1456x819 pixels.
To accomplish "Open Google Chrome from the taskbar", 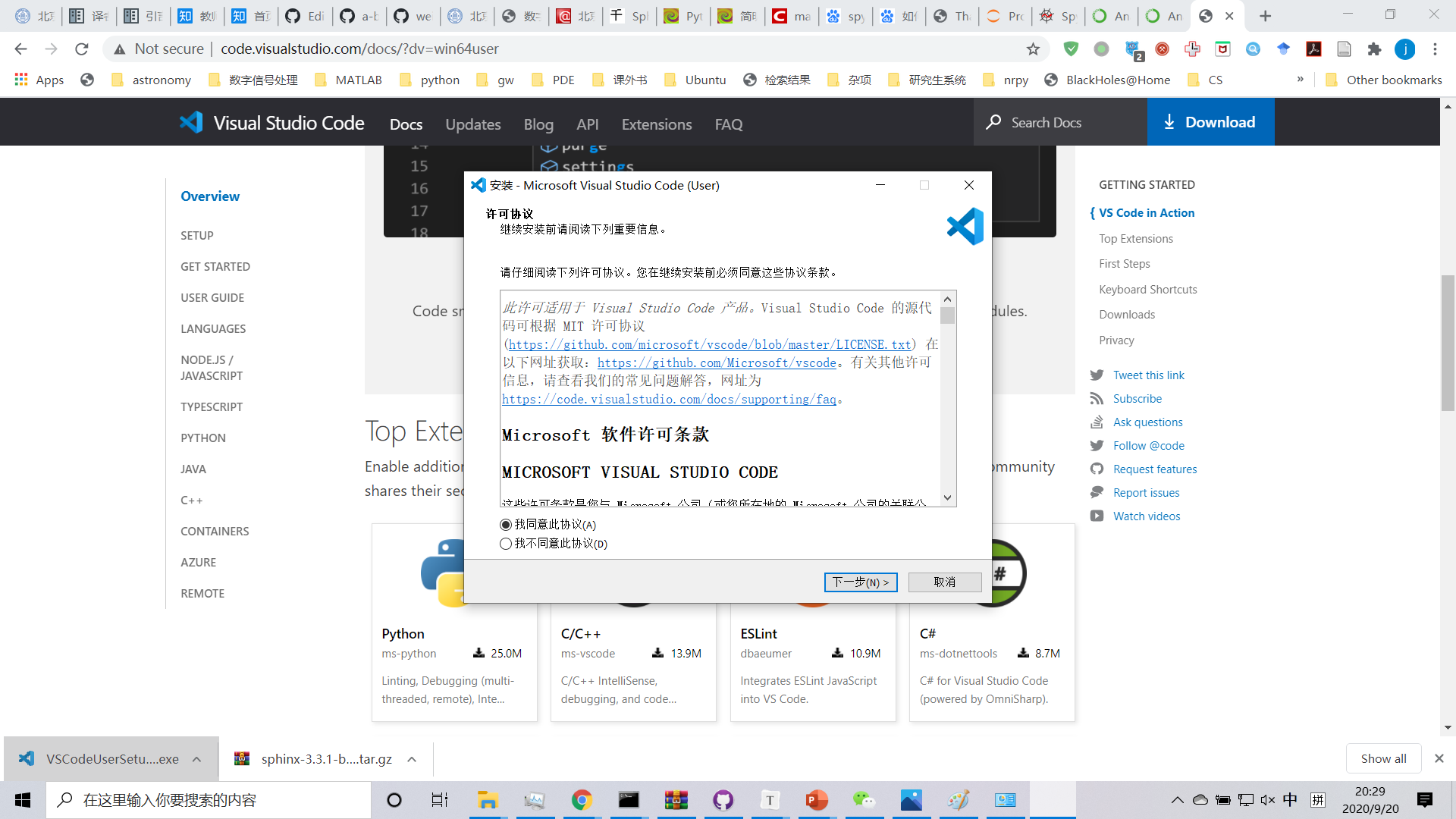I will tap(582, 800).
